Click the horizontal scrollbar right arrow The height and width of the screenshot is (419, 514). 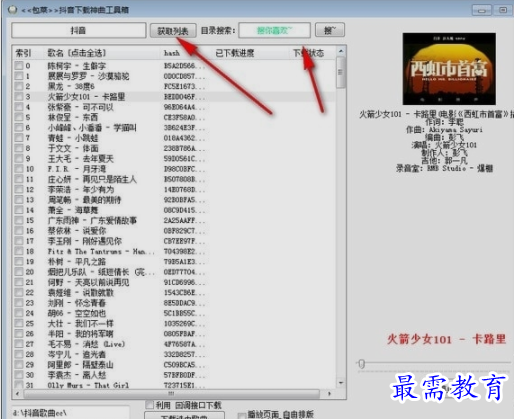[329, 394]
